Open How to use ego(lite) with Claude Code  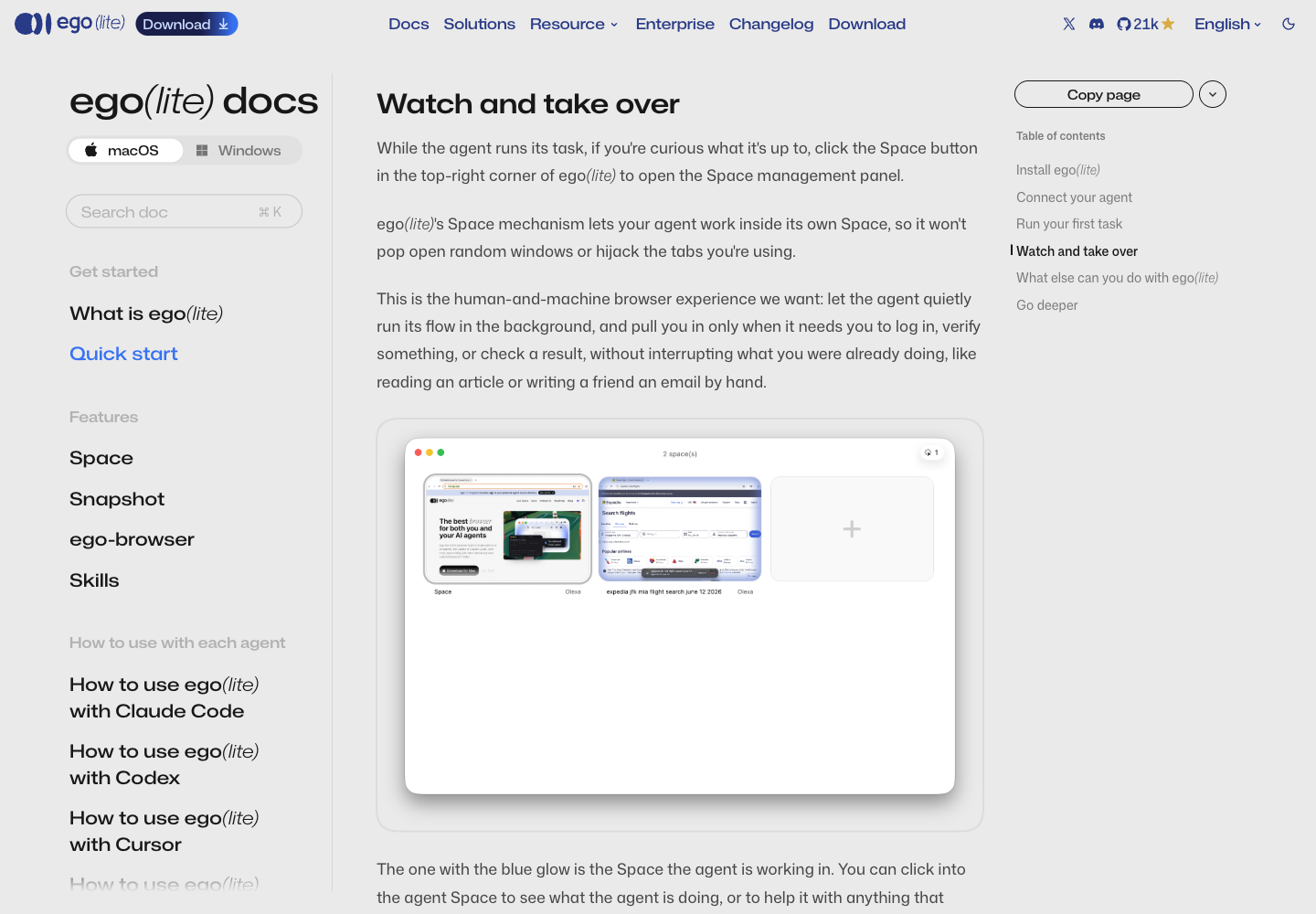point(164,697)
